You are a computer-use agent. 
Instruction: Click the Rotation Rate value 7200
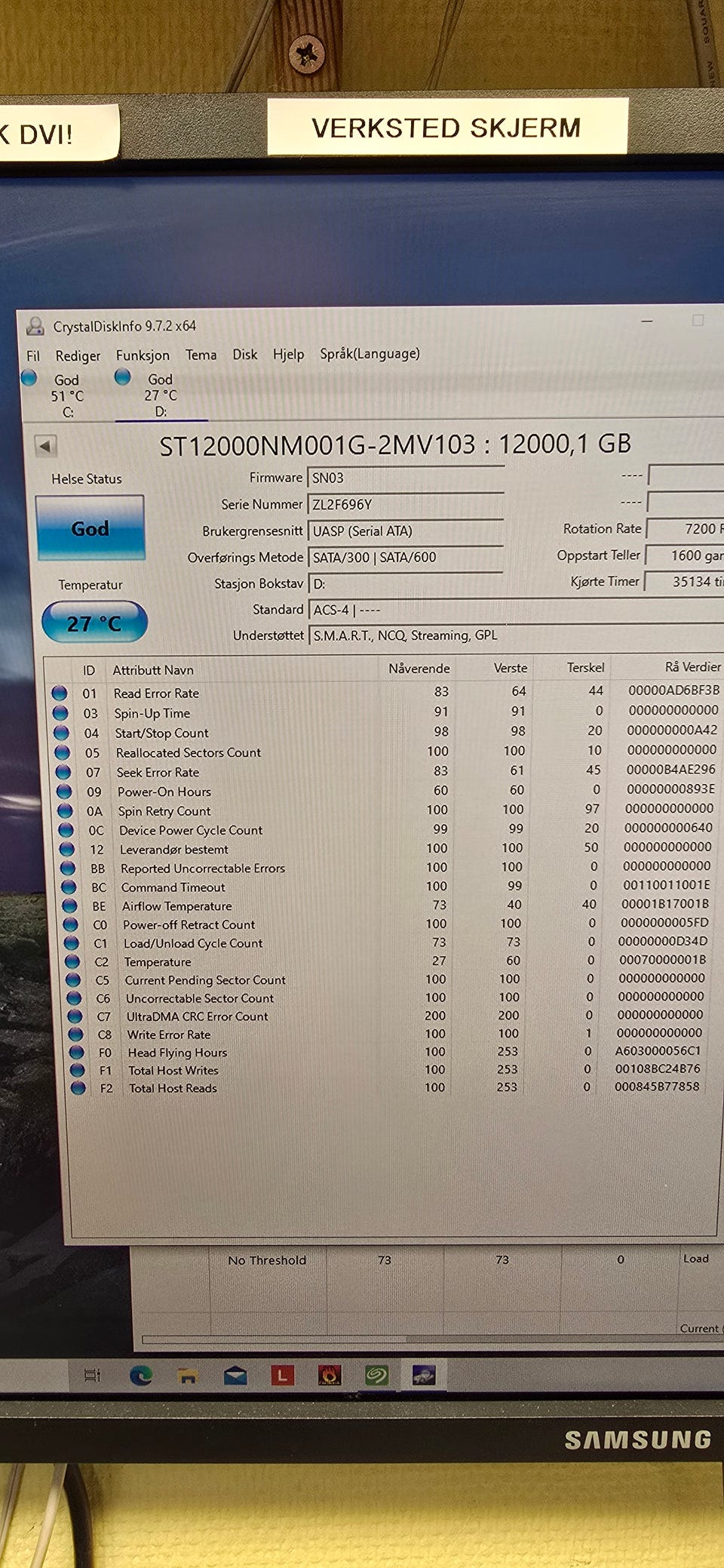686,529
